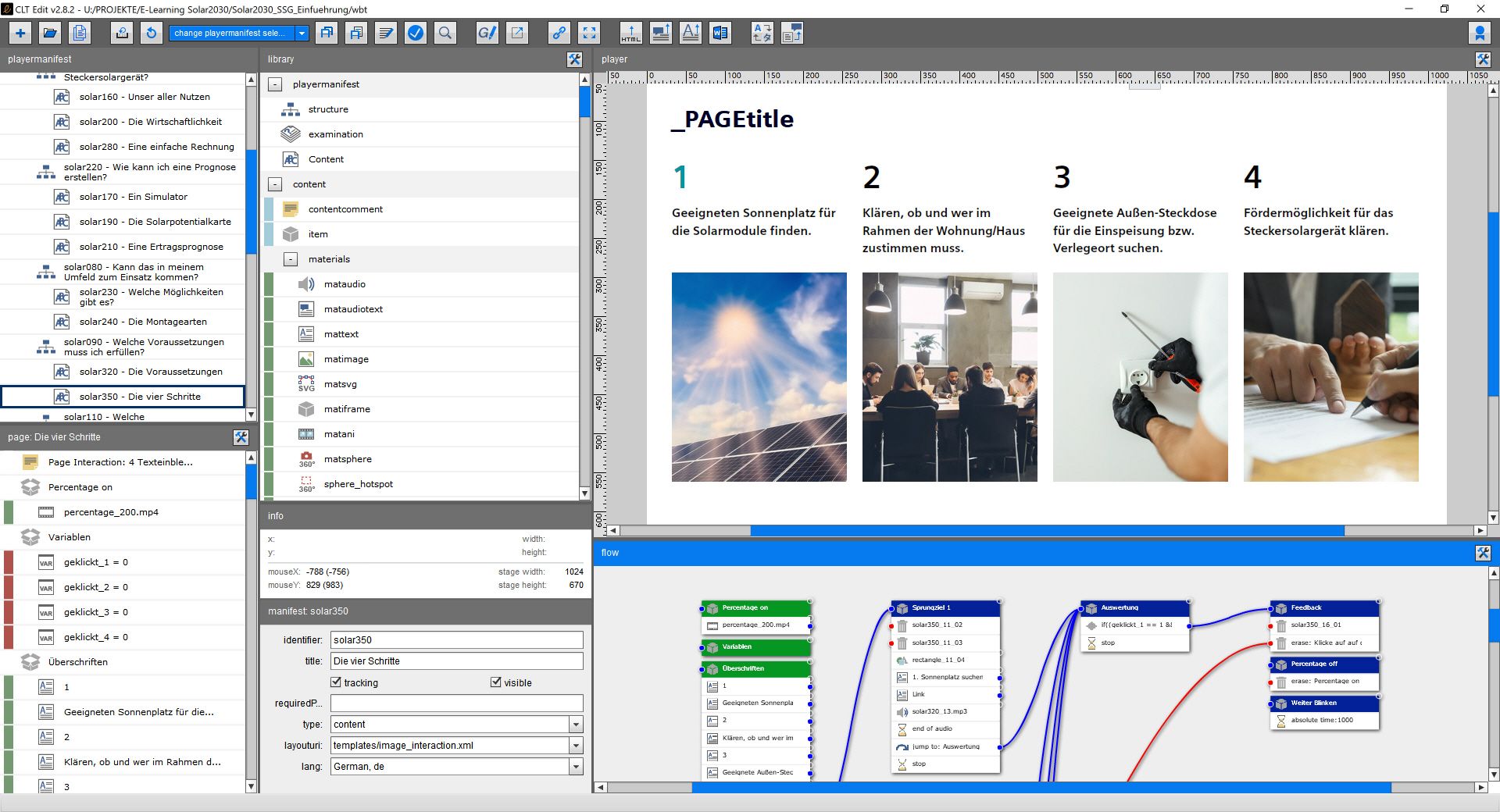
Task: Click the Word export toolbar icon
Action: (x=720, y=33)
